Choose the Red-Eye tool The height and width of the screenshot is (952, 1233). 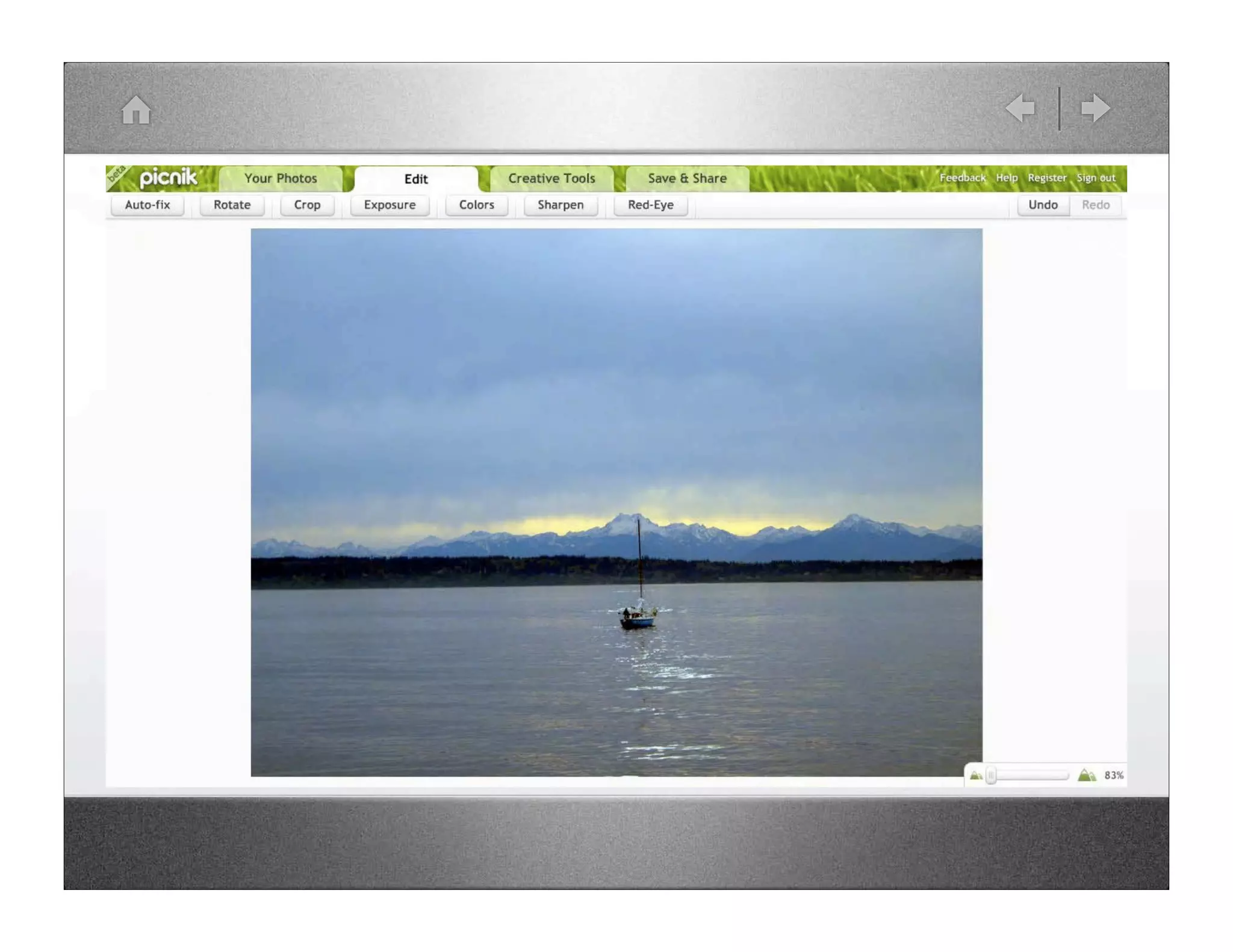(x=650, y=205)
